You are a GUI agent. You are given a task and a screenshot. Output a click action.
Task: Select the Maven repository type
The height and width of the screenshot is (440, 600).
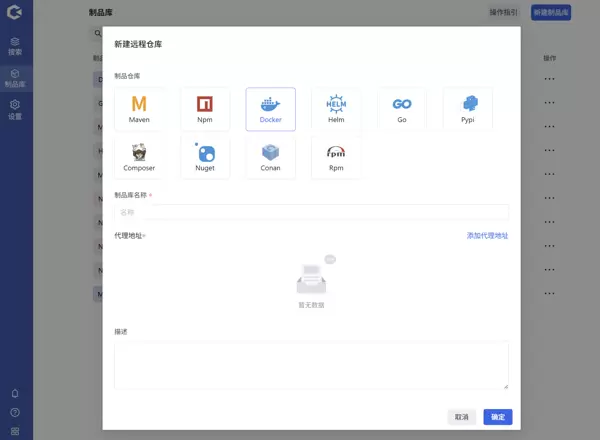139,109
